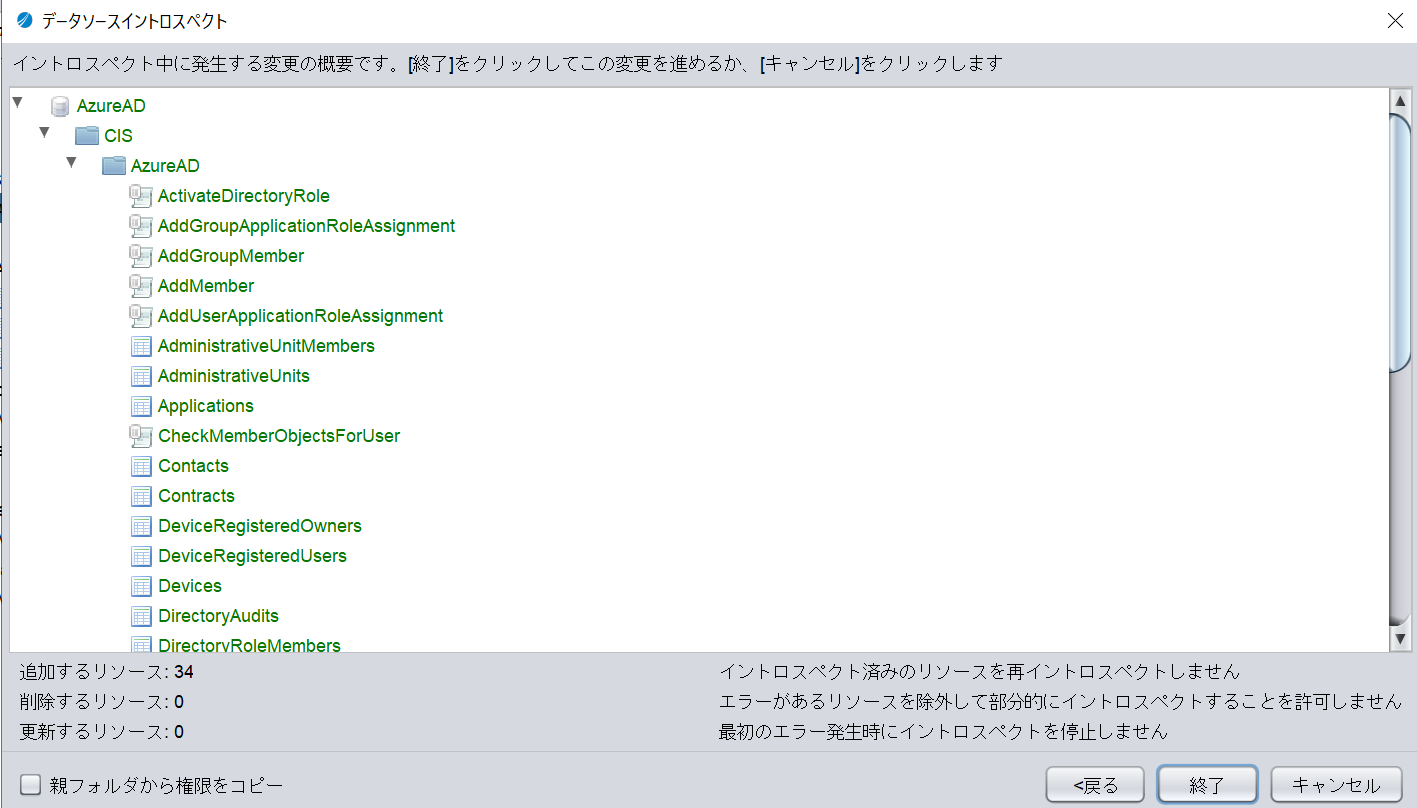Click the DirectoryAudits table icon
Viewport: 1417px width, 808px height.
141,616
